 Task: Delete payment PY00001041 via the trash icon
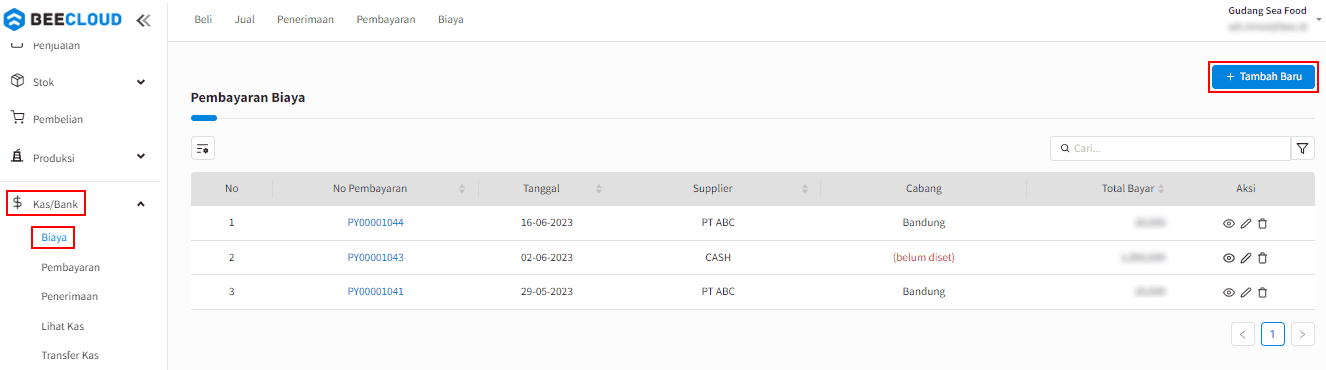tap(1263, 293)
